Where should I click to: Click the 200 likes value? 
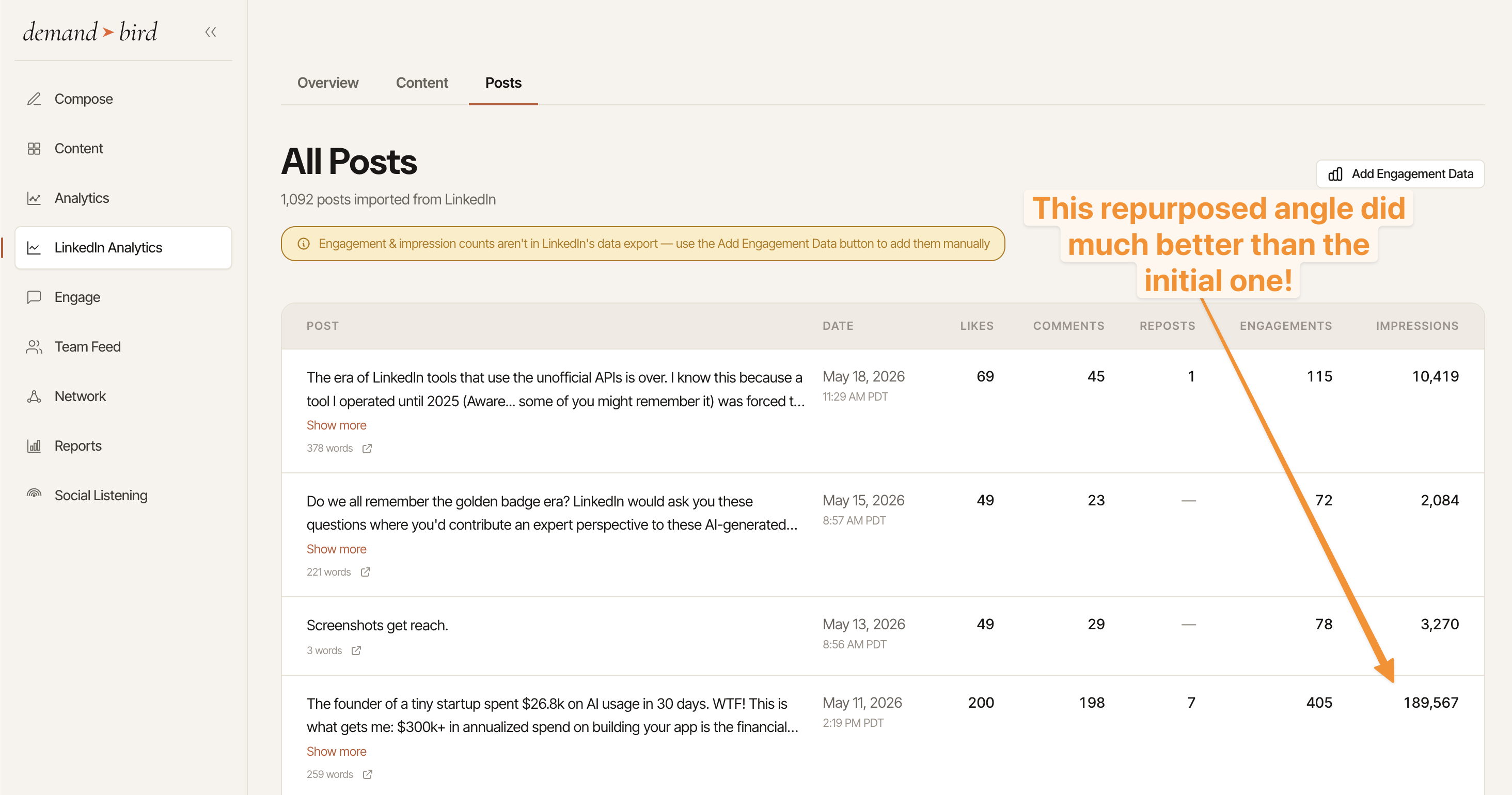point(981,702)
